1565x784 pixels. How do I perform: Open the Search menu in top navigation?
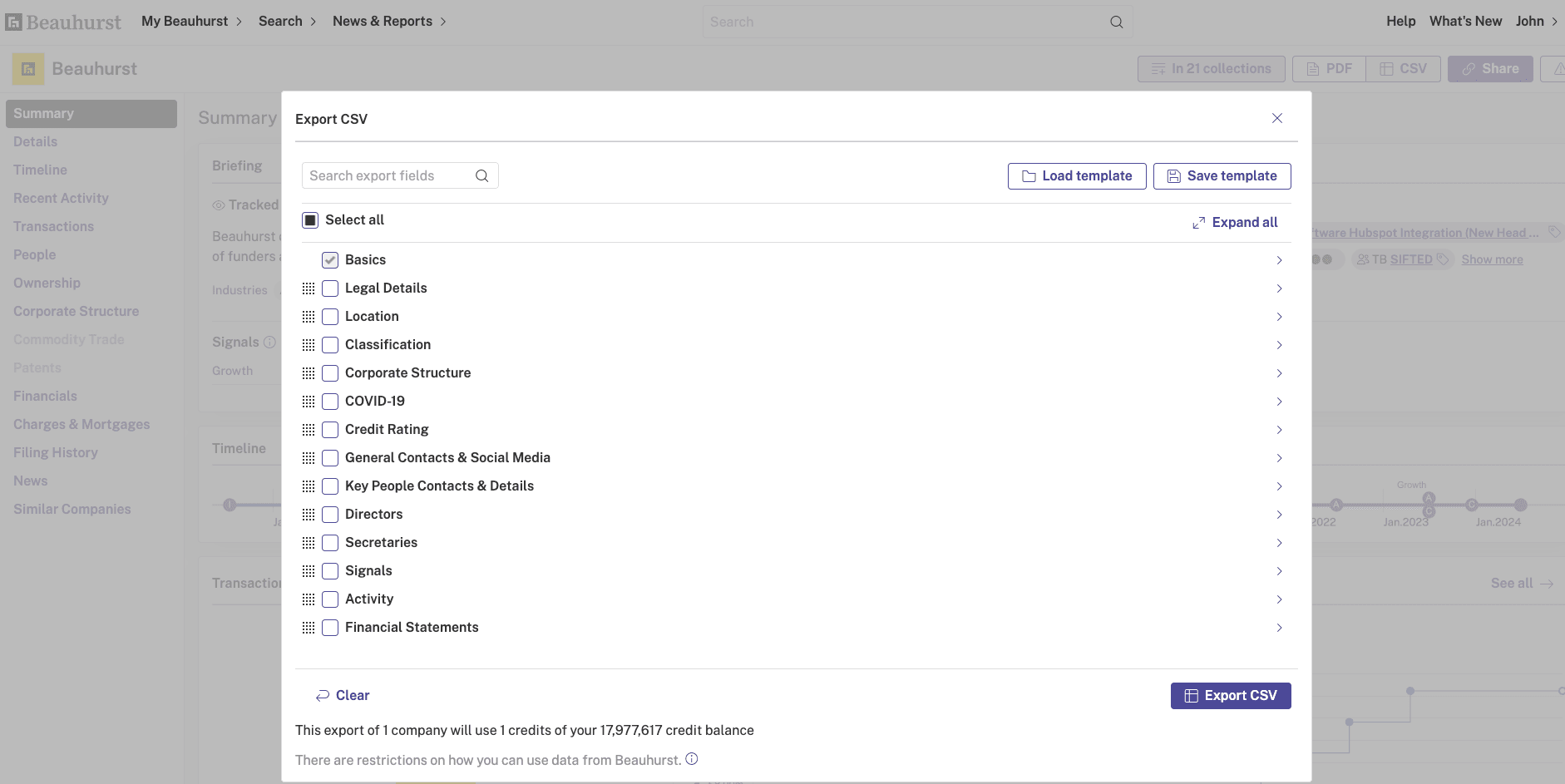pyautogui.click(x=288, y=22)
